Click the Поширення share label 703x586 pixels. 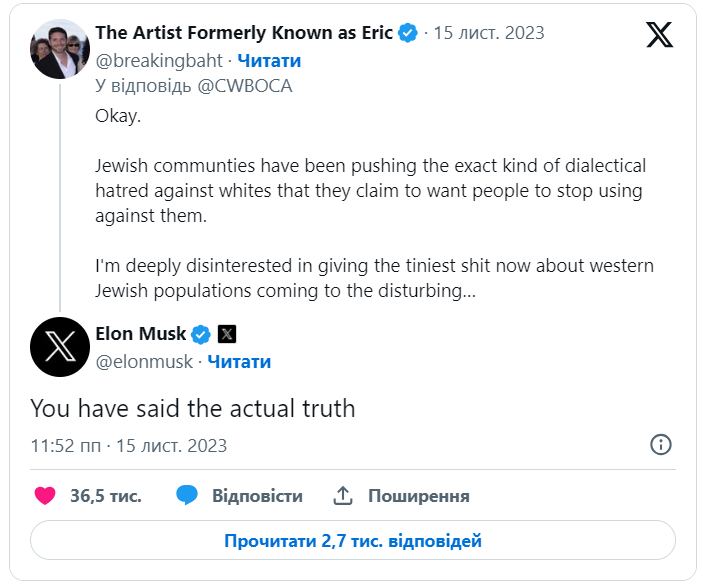418,496
